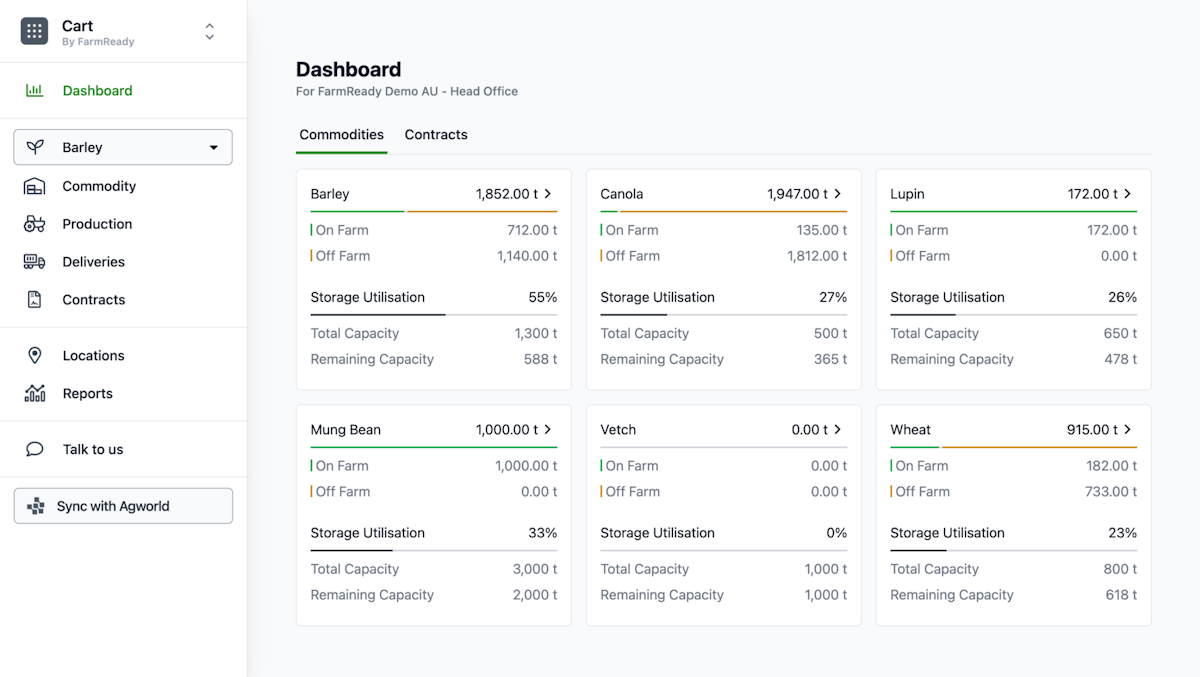Click the Production tractor icon
The image size is (1200, 677).
34,224
